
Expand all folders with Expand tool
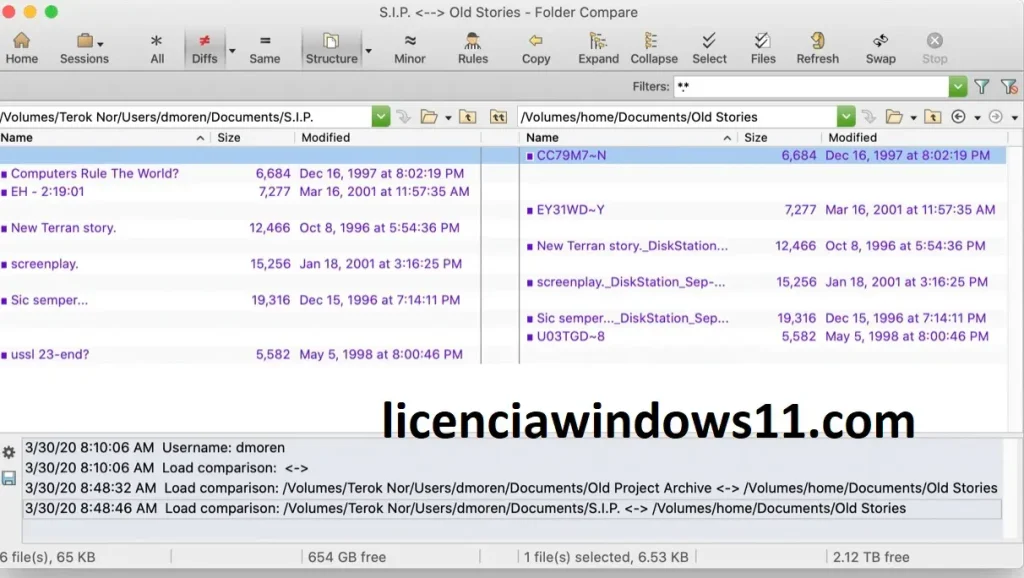(x=598, y=48)
